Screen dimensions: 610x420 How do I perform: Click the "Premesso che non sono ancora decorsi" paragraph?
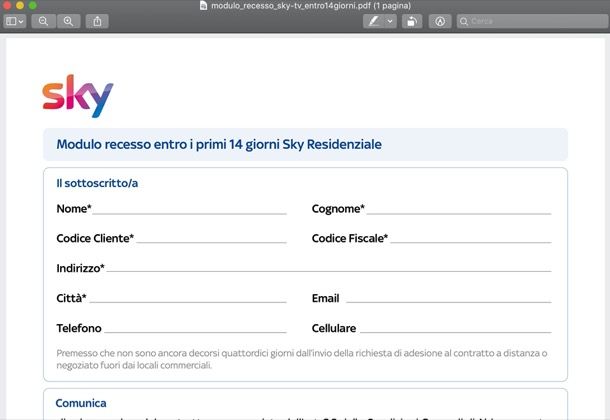click(302, 359)
